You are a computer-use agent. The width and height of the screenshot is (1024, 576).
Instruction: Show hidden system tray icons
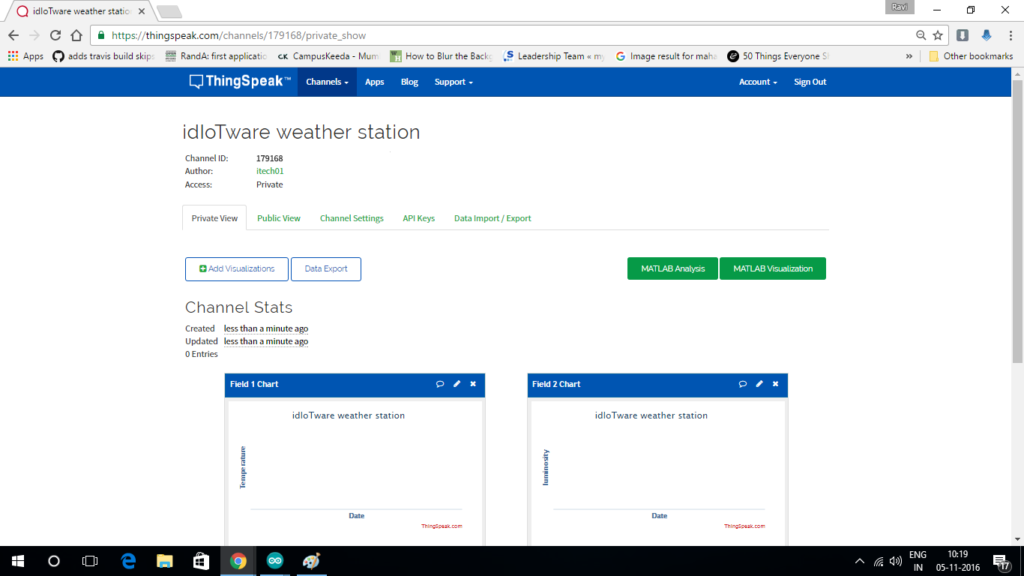click(x=859, y=561)
